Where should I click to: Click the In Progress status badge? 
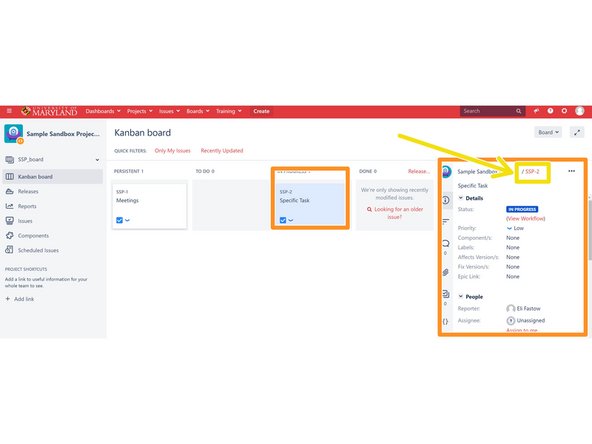(522, 209)
